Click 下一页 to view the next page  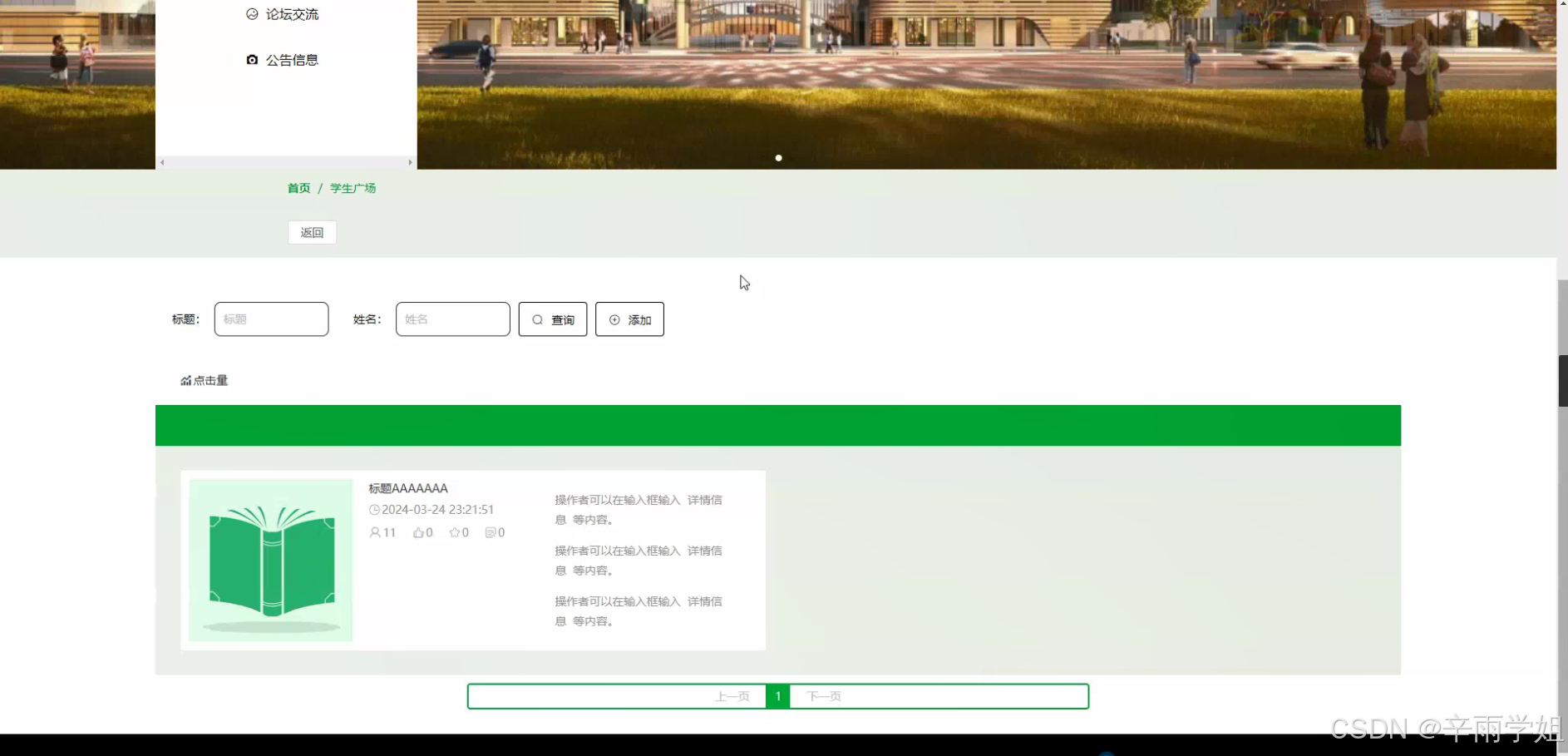tap(824, 696)
